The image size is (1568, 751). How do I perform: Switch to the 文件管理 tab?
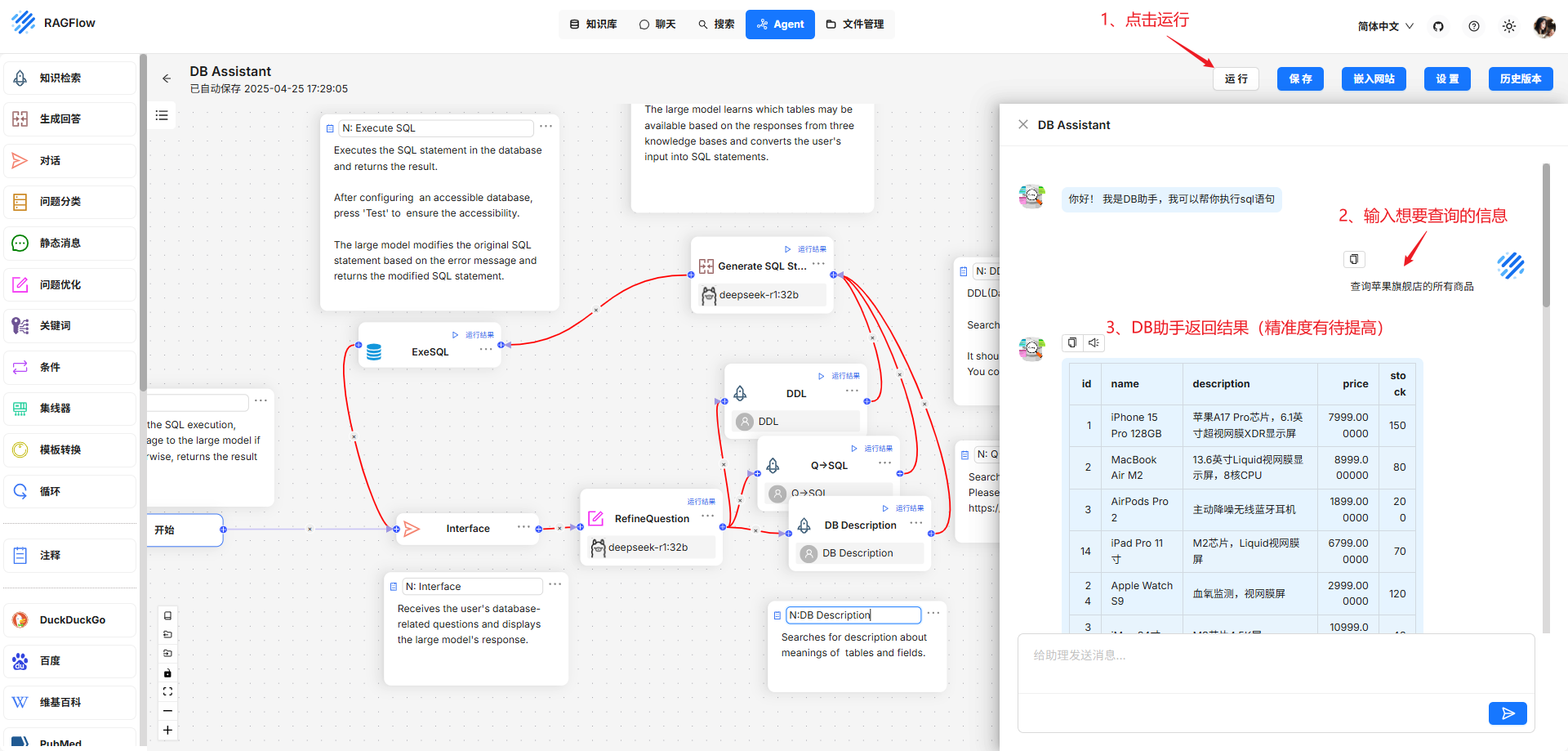855,24
